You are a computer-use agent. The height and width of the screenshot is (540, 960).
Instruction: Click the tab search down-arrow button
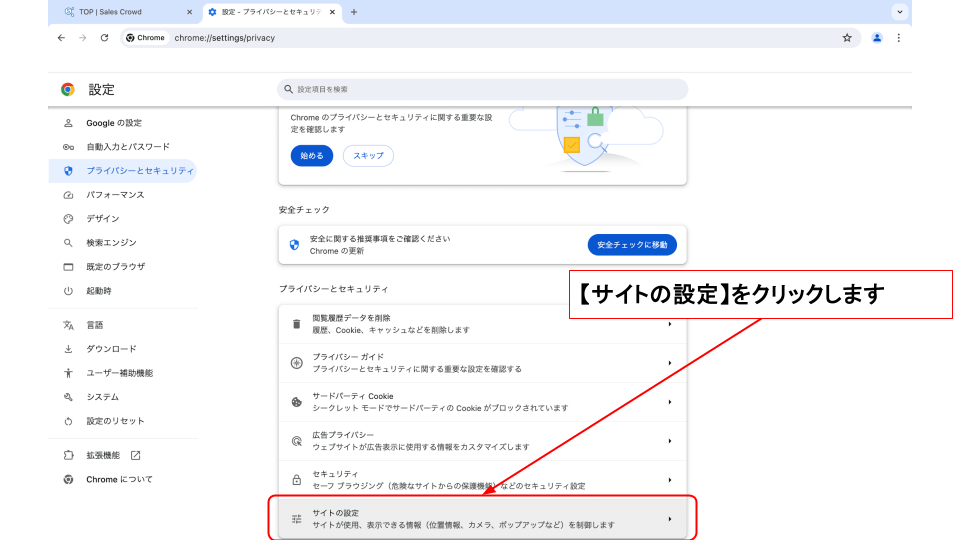[899, 12]
